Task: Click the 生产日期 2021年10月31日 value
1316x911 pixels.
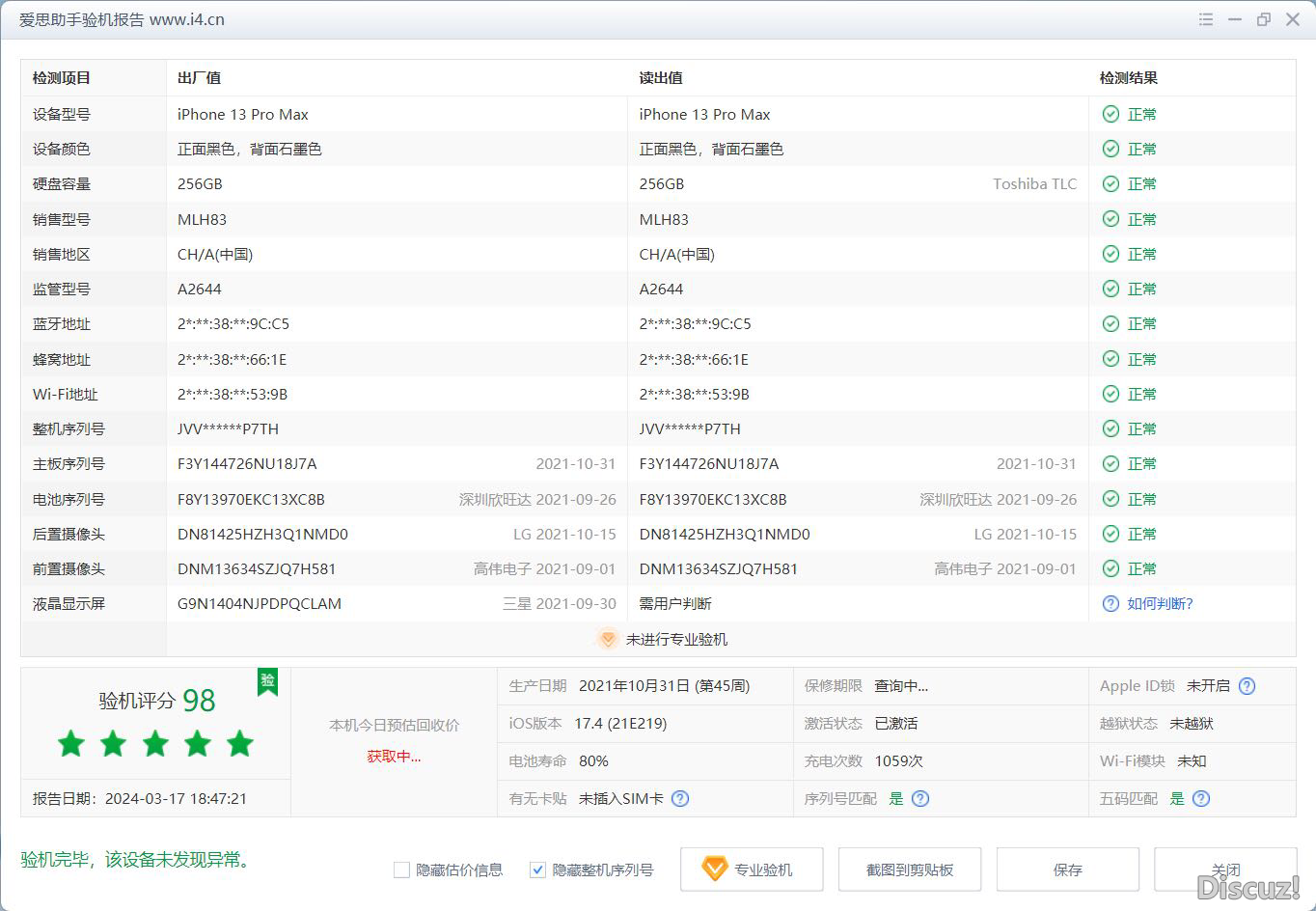Action: click(x=664, y=686)
